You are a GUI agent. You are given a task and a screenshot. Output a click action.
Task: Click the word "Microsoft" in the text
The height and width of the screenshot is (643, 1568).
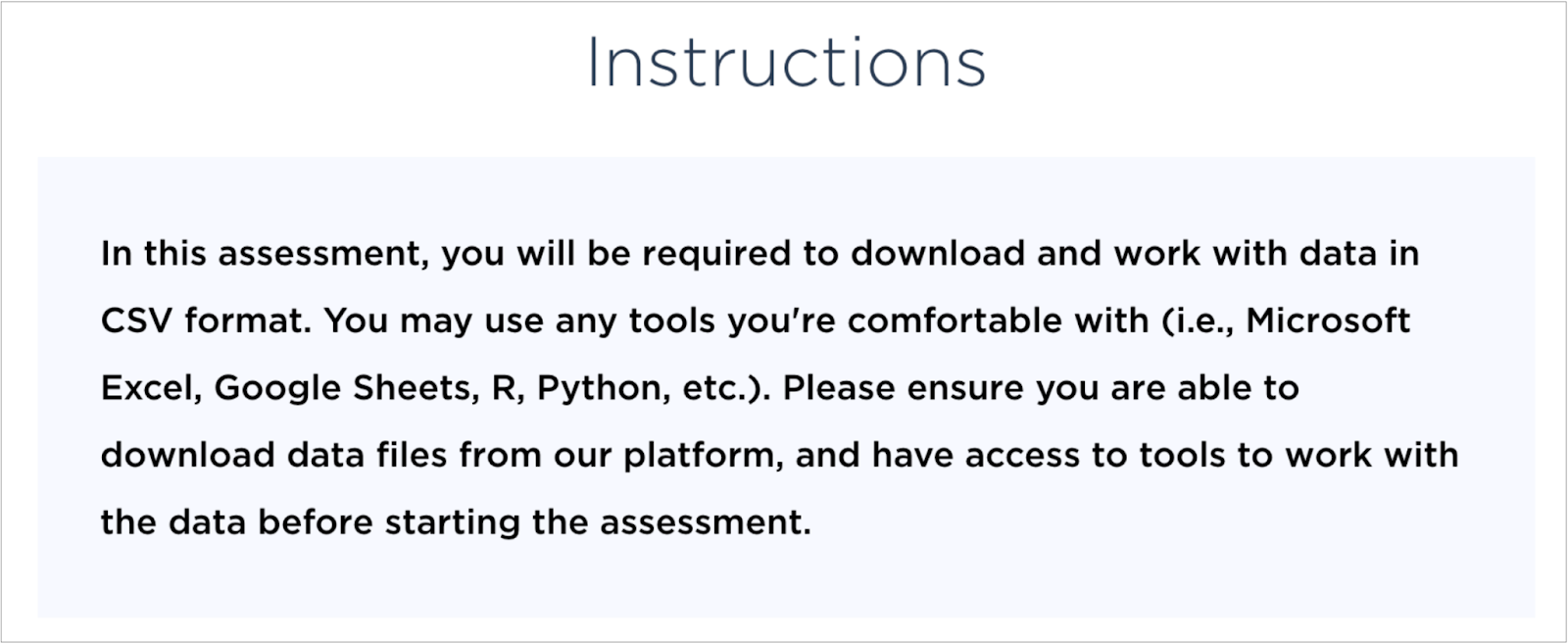coord(1328,321)
